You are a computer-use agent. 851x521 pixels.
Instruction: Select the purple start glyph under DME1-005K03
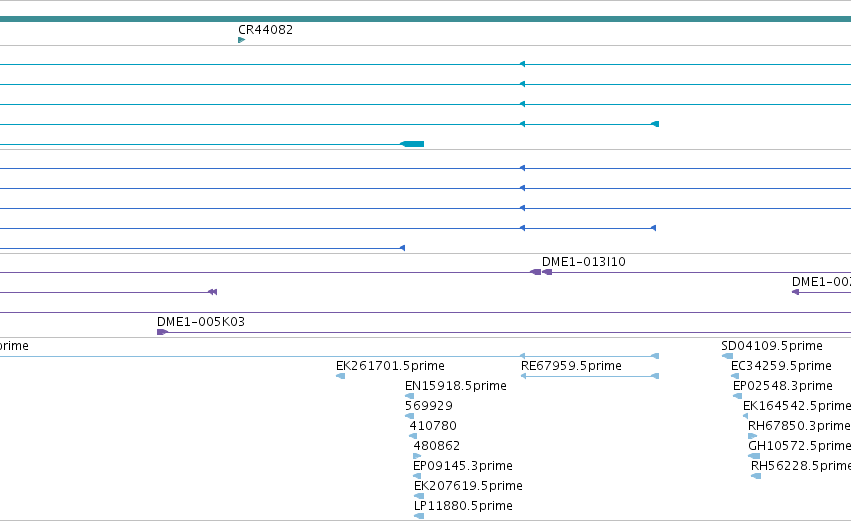[x=162, y=332]
